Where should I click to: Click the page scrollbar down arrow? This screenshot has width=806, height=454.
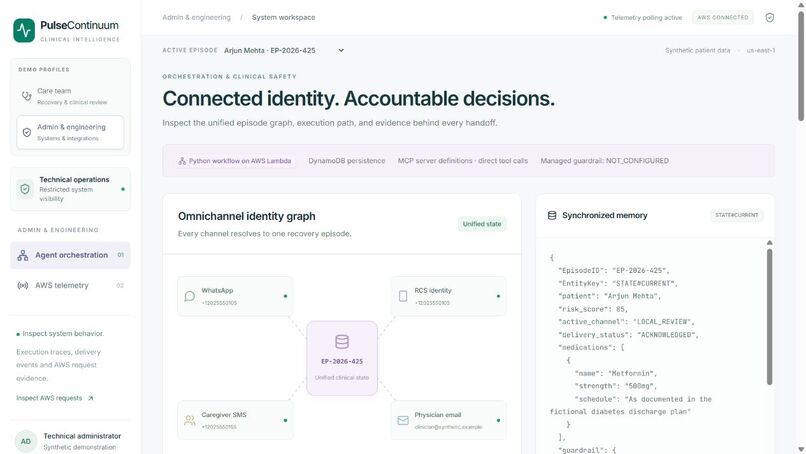[801, 449]
